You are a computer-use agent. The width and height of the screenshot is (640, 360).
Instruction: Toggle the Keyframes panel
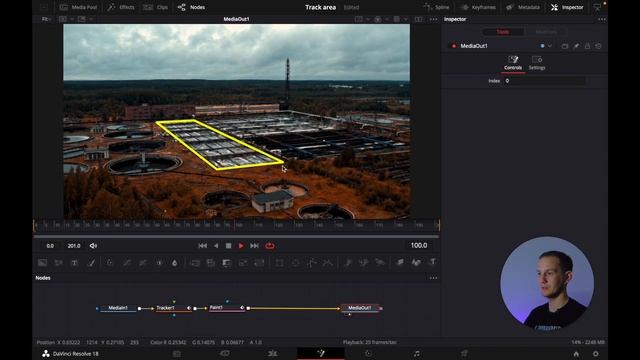tap(478, 7)
